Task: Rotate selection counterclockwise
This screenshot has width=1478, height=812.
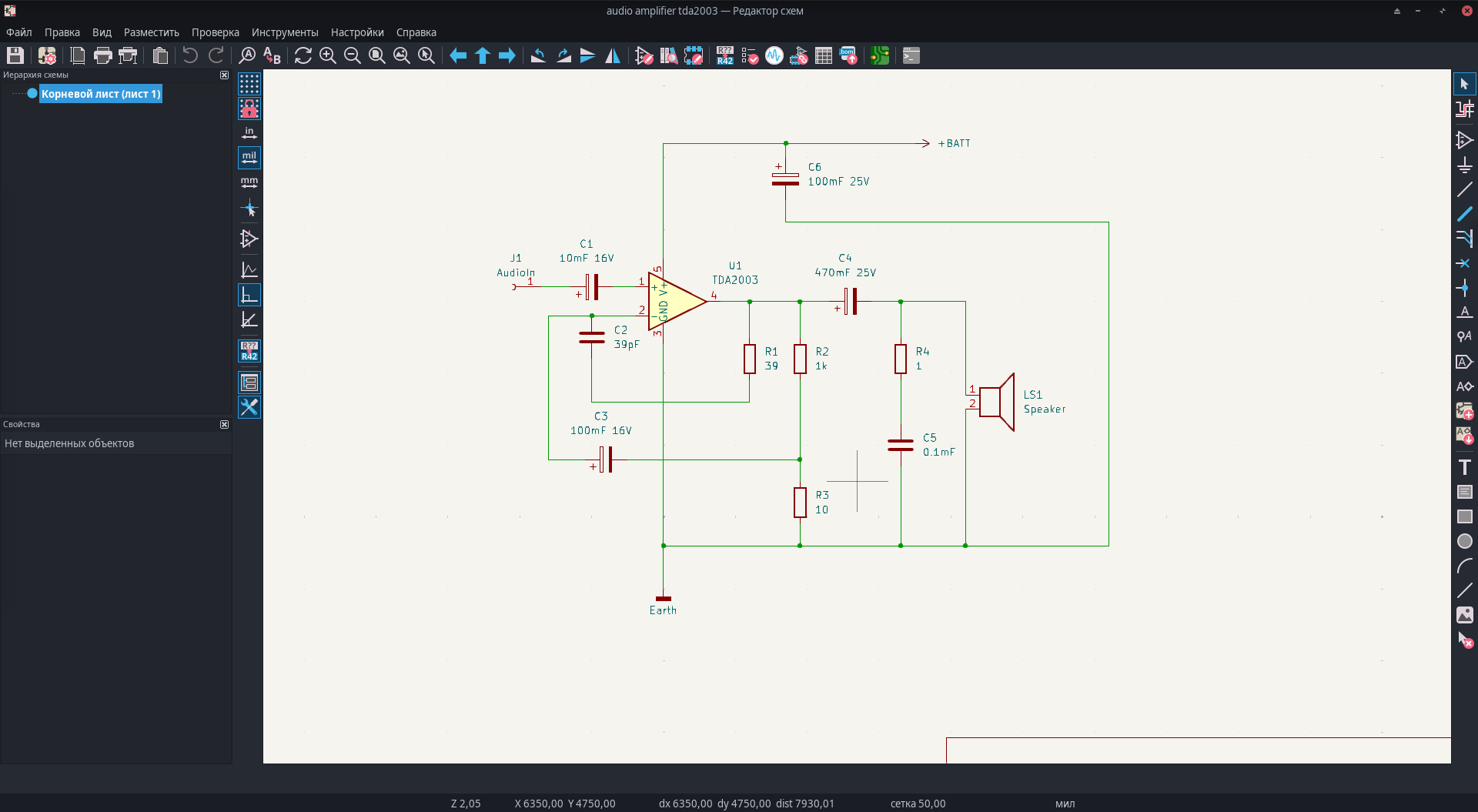Action: (539, 55)
